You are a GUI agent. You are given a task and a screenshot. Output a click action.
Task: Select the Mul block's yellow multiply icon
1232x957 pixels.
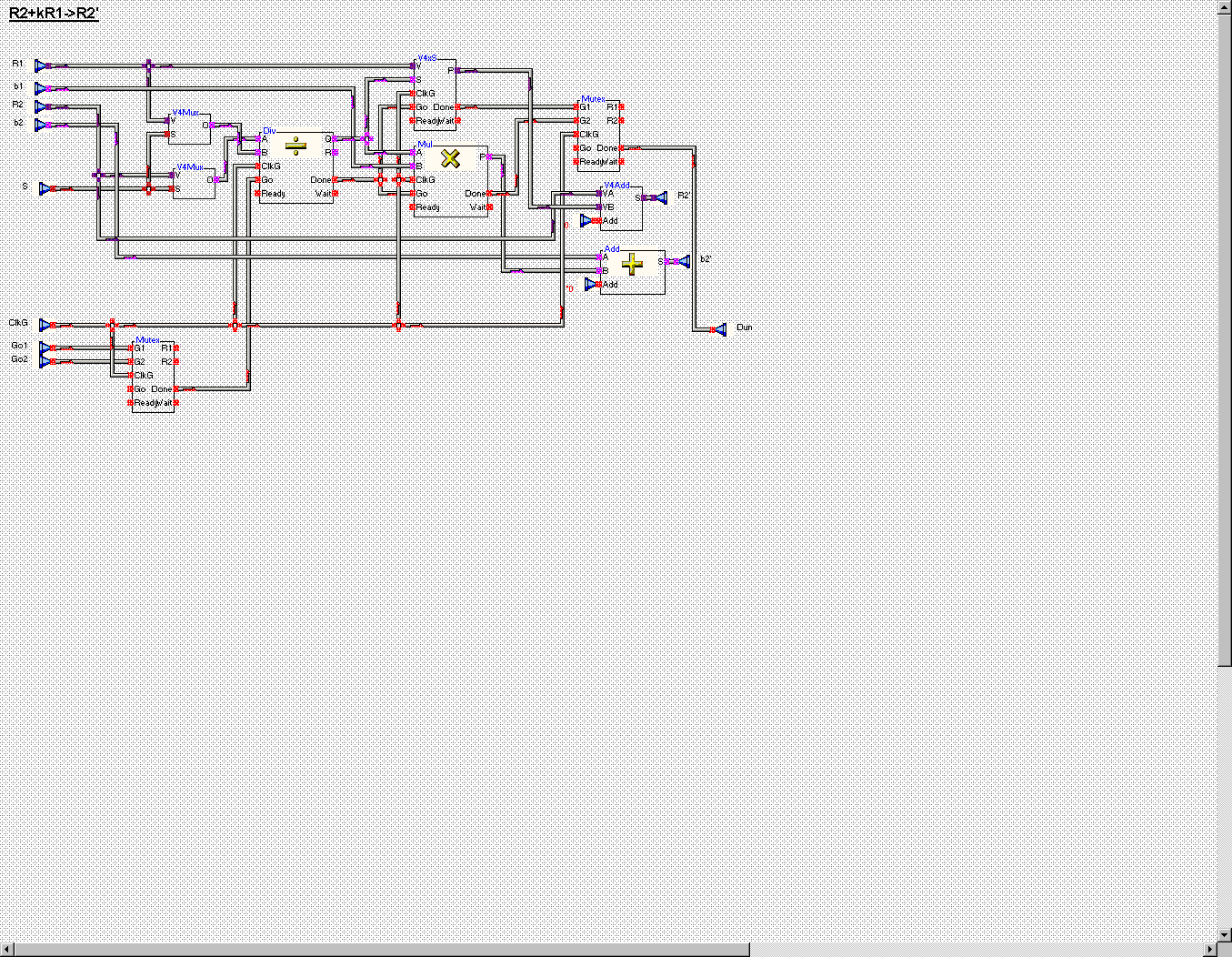[x=450, y=158]
